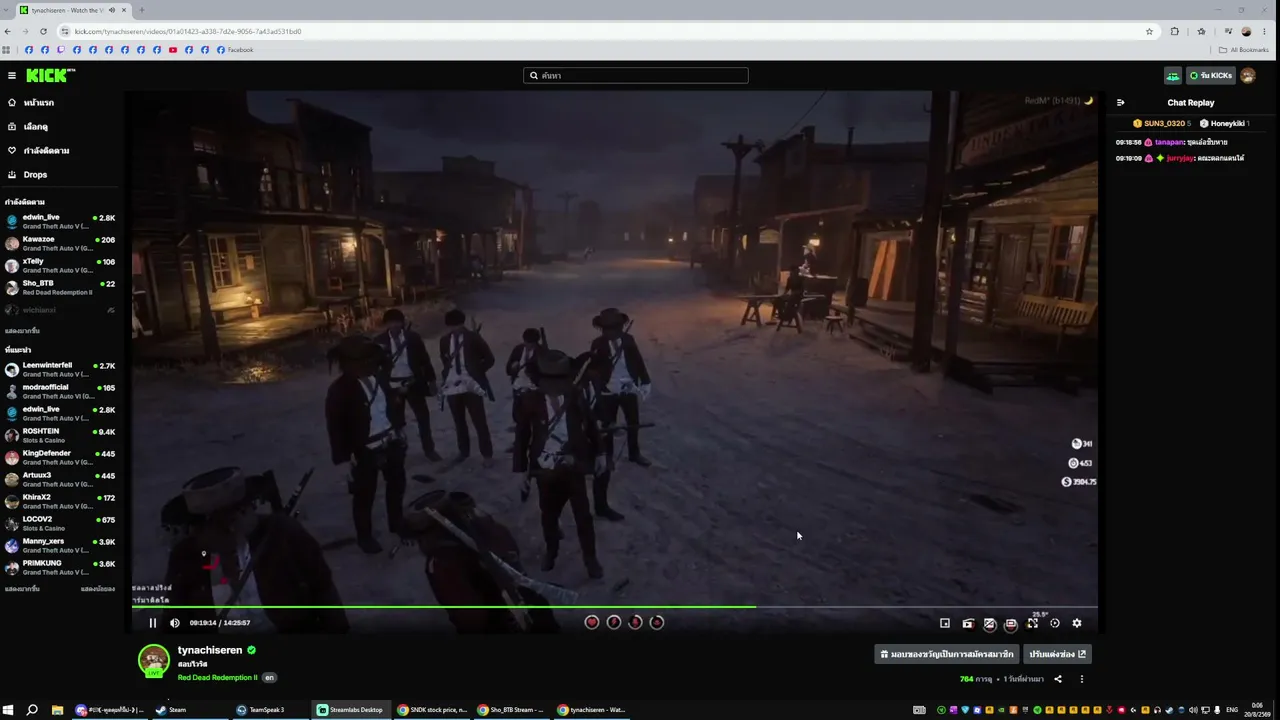Screen dimensions: 1280x720
Task: Open the user profile avatar menu
Action: tap(1248, 75)
